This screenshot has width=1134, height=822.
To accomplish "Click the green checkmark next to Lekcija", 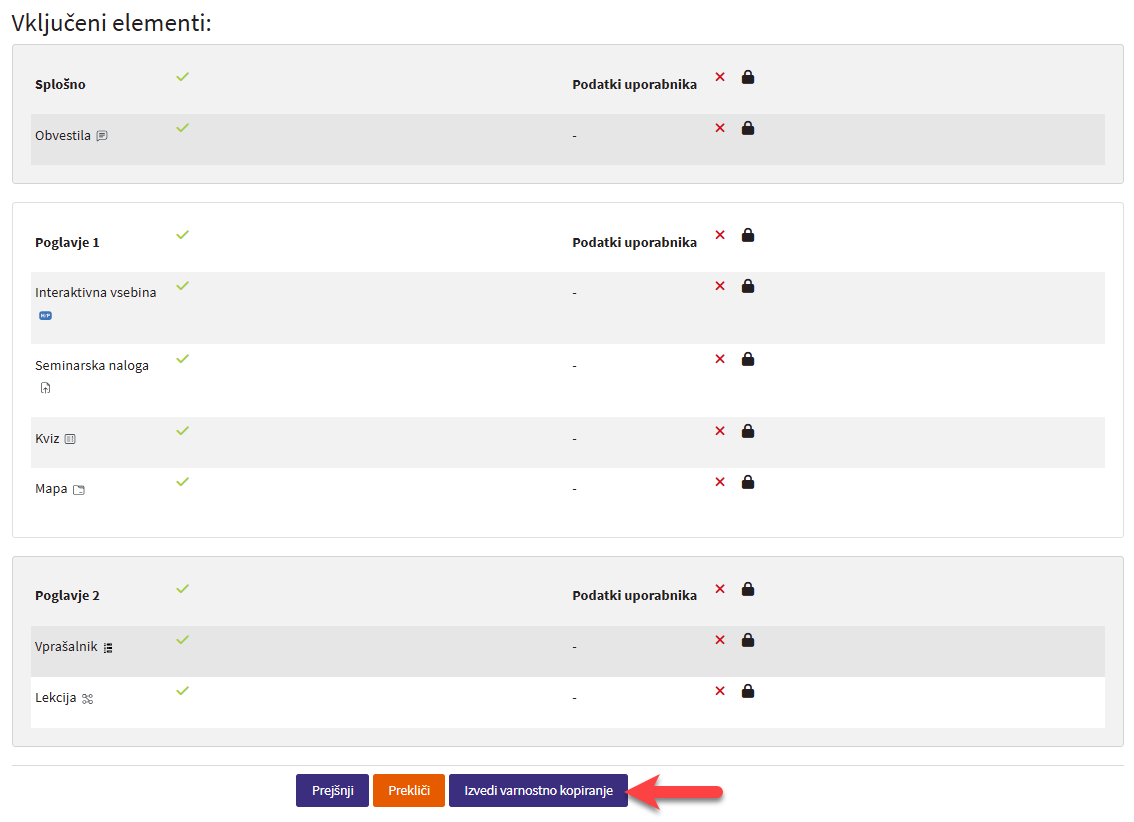I will pyautogui.click(x=182, y=690).
